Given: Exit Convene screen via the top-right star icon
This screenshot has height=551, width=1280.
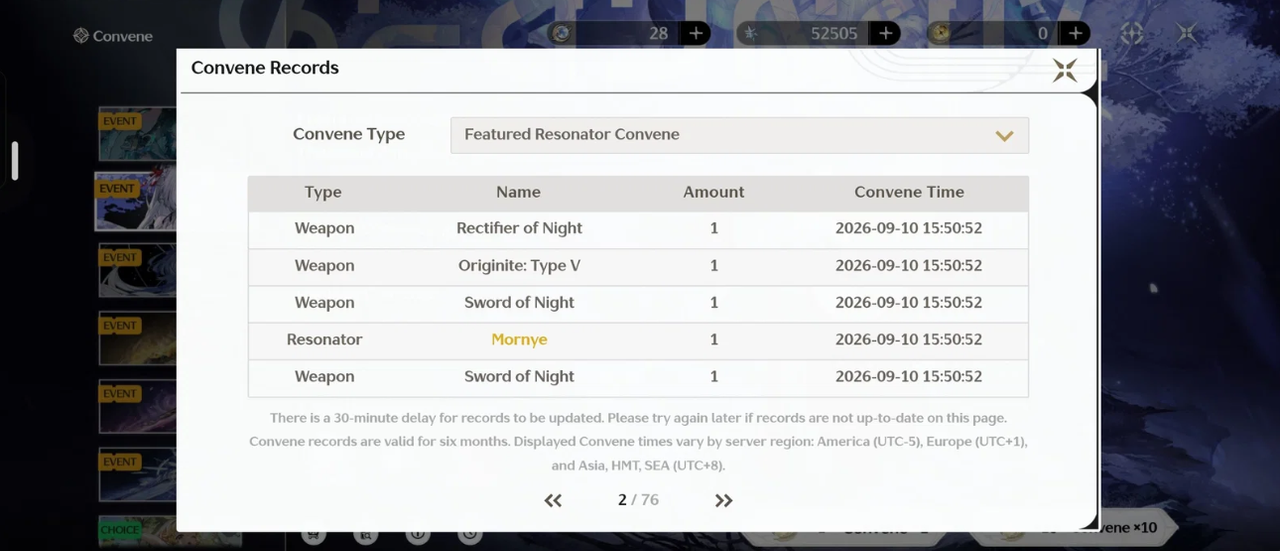Looking at the screenshot, I should tap(1186, 33).
